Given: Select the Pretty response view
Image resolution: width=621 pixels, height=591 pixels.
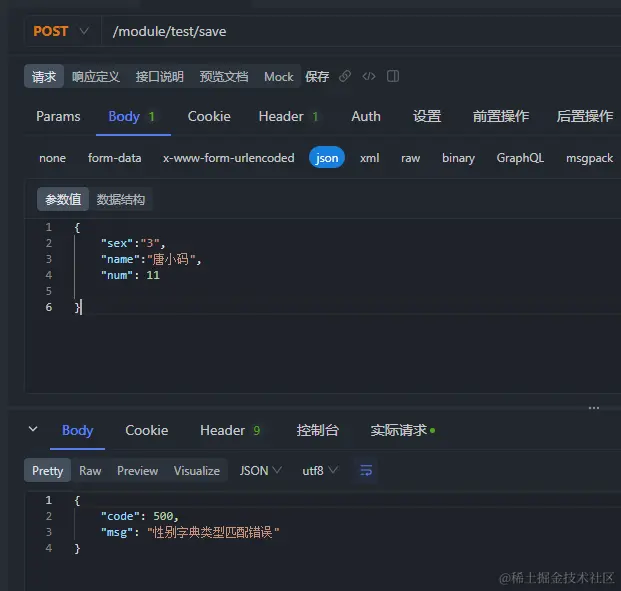Looking at the screenshot, I should click(48, 471).
